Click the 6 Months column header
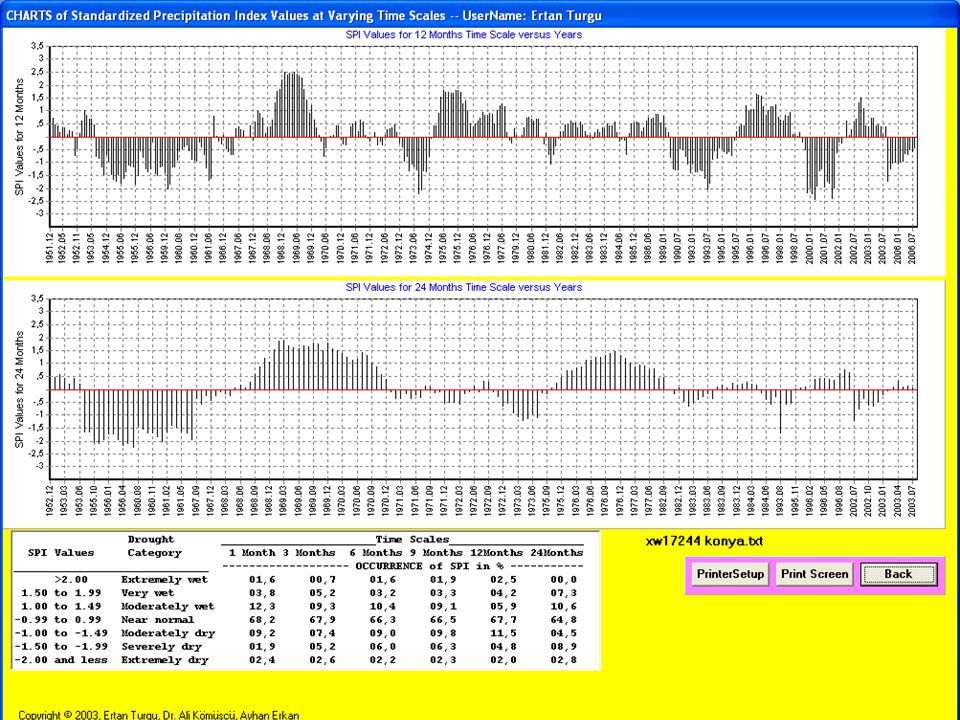Image resolution: width=960 pixels, height=720 pixels. (x=377, y=553)
